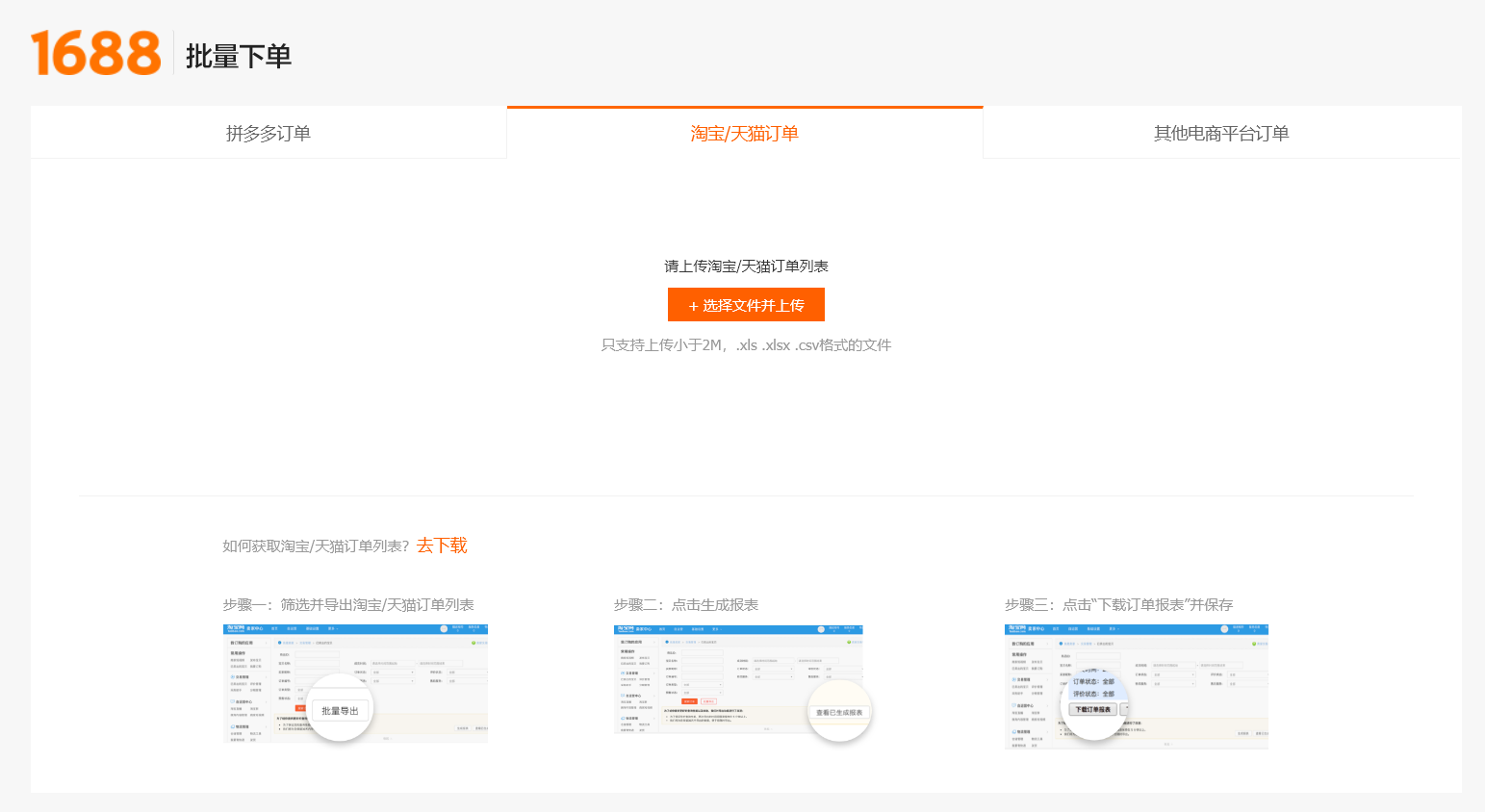1485x812 pixels.
Task: Select the 淘宝/天猫订单 tab
Action: pos(745,133)
